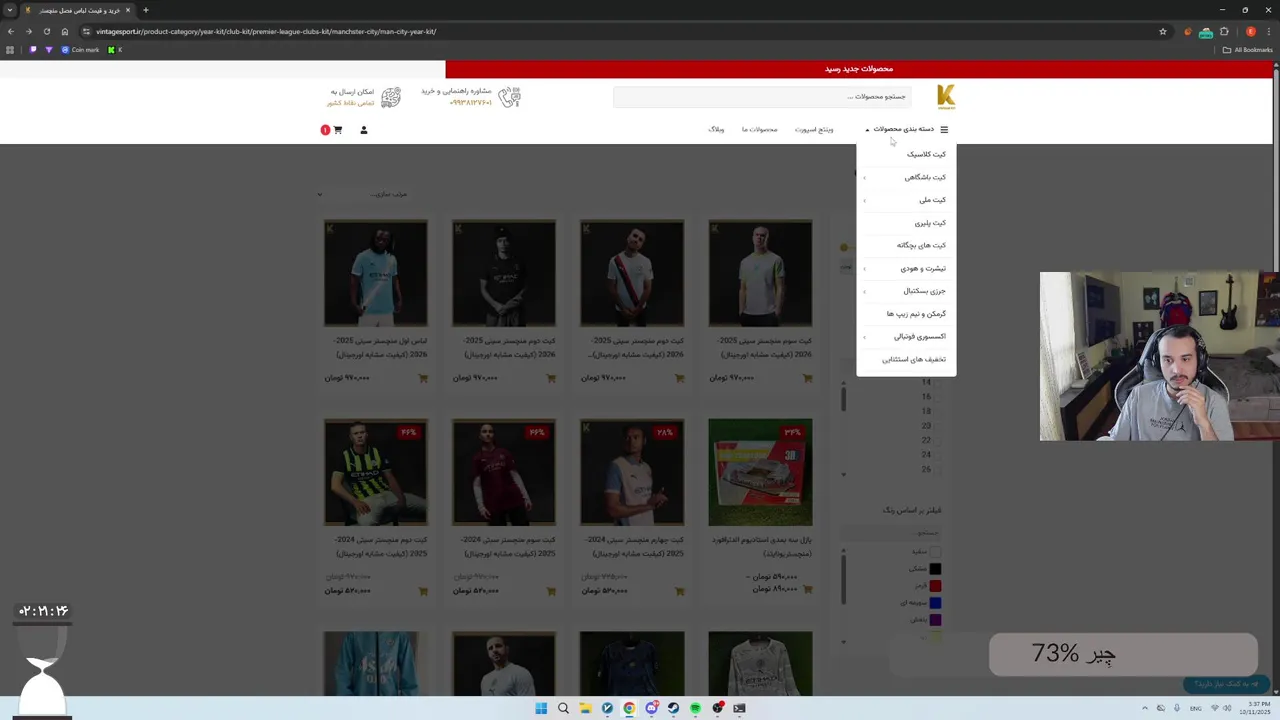Screen dimensions: 1280x720
Task: Bookmark this page with the star icon
Action: point(1163,31)
